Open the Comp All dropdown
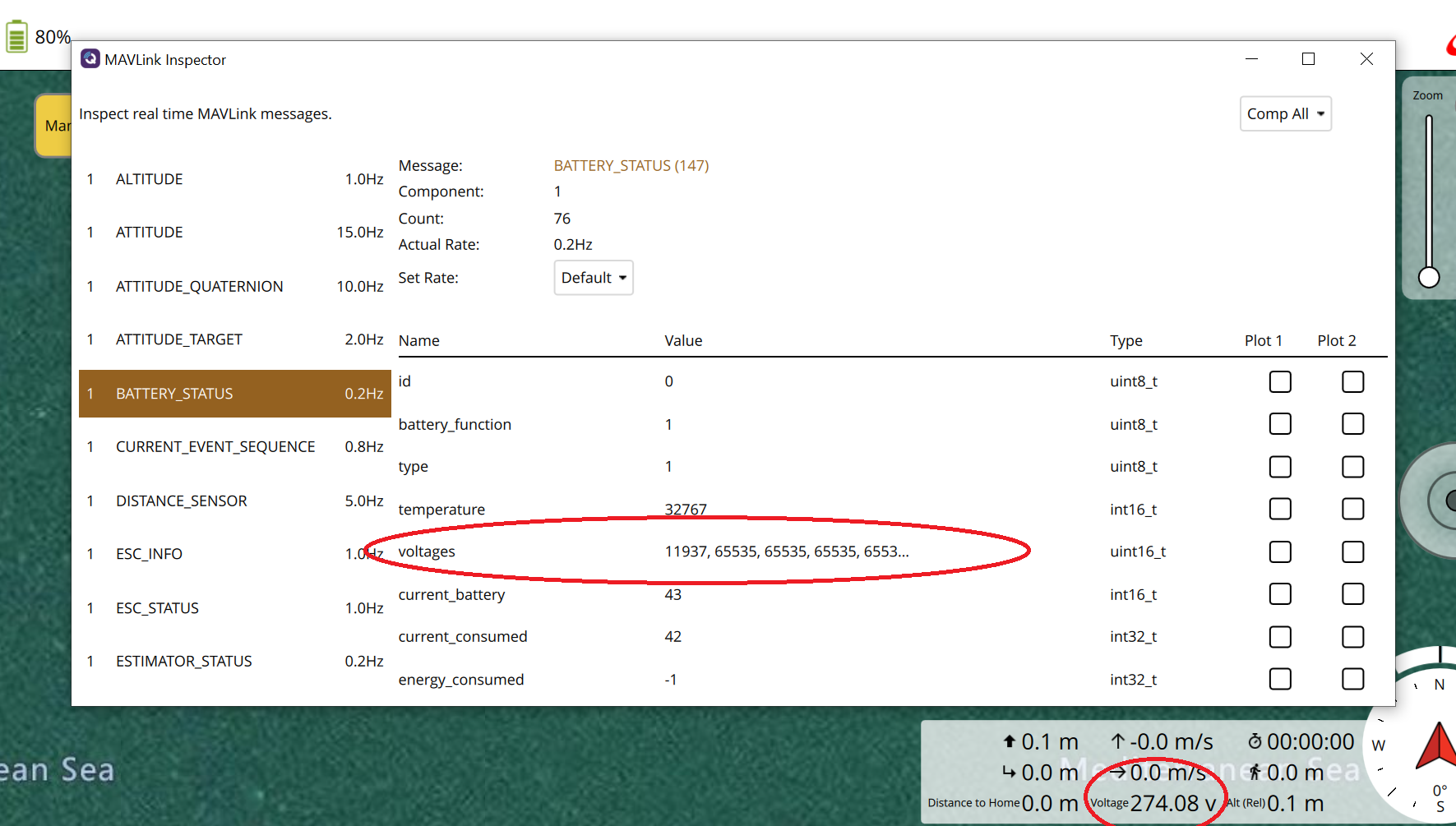Image resolution: width=1456 pixels, height=826 pixels. coord(1286,113)
